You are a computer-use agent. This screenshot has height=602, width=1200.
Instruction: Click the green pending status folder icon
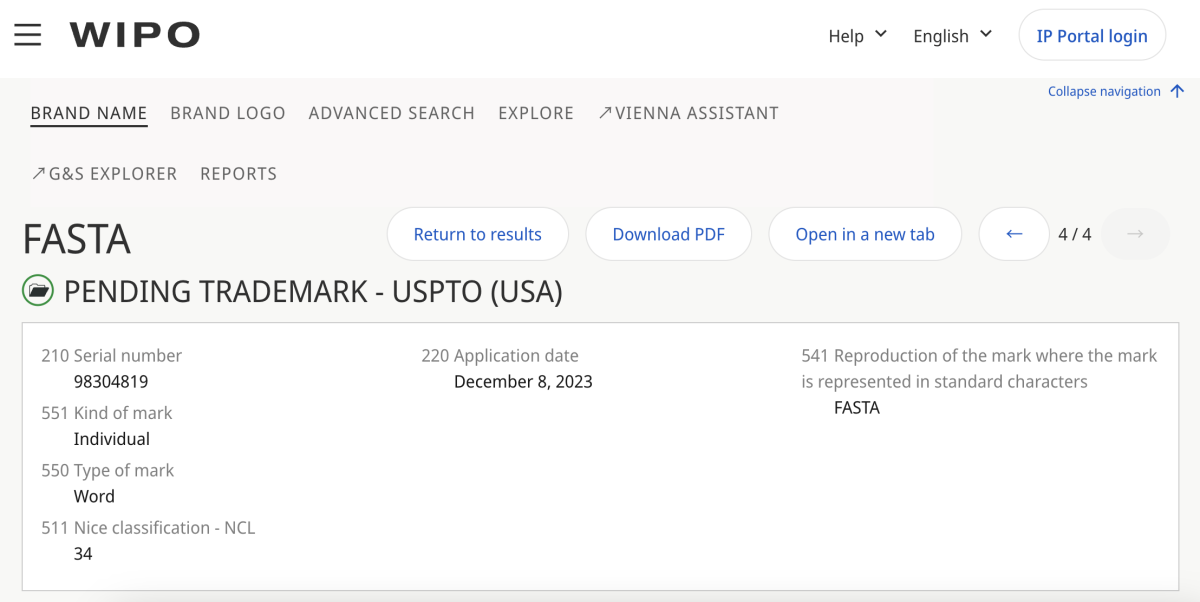click(x=37, y=291)
